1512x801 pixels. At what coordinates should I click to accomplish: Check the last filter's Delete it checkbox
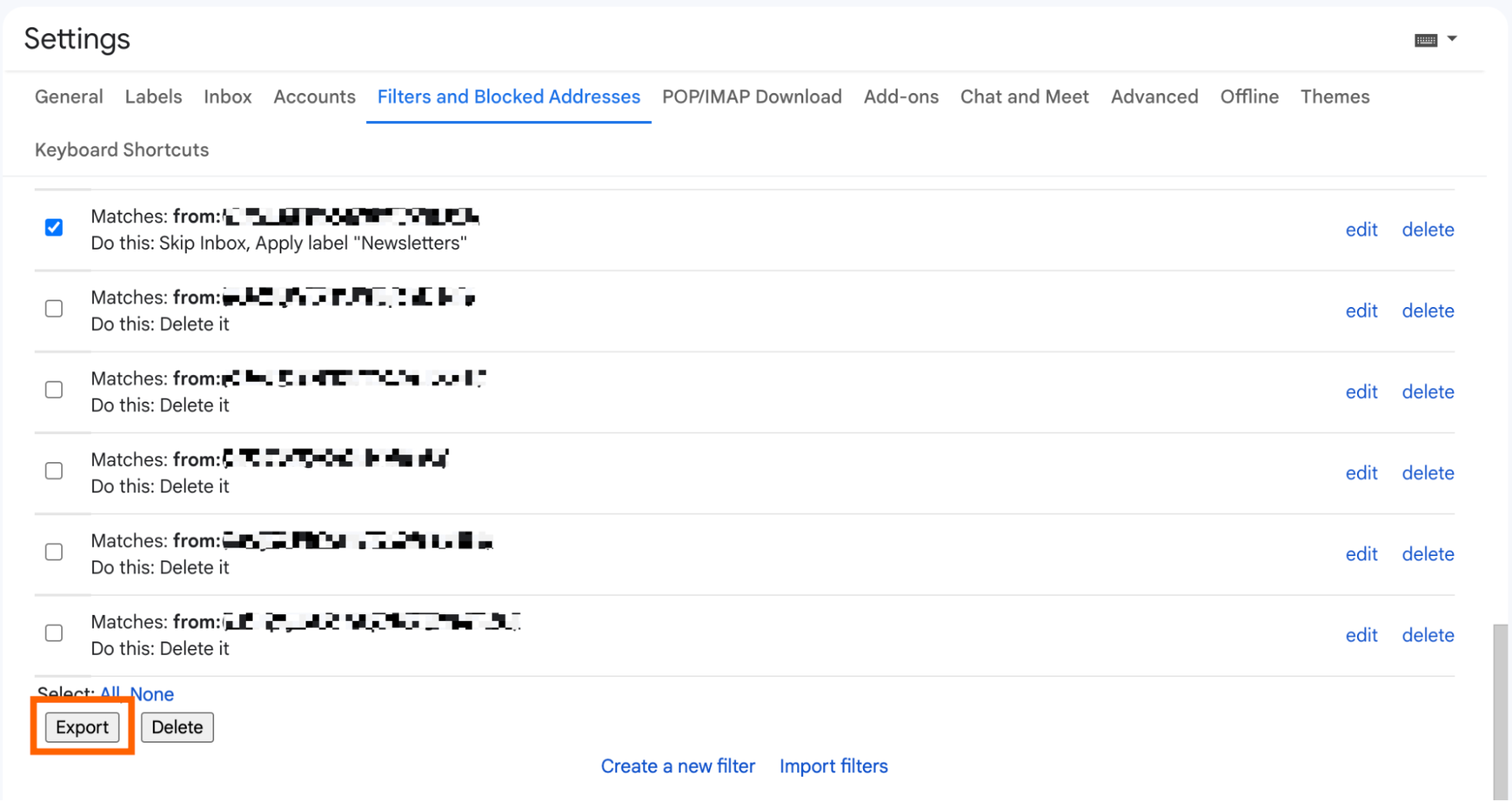tap(54, 633)
